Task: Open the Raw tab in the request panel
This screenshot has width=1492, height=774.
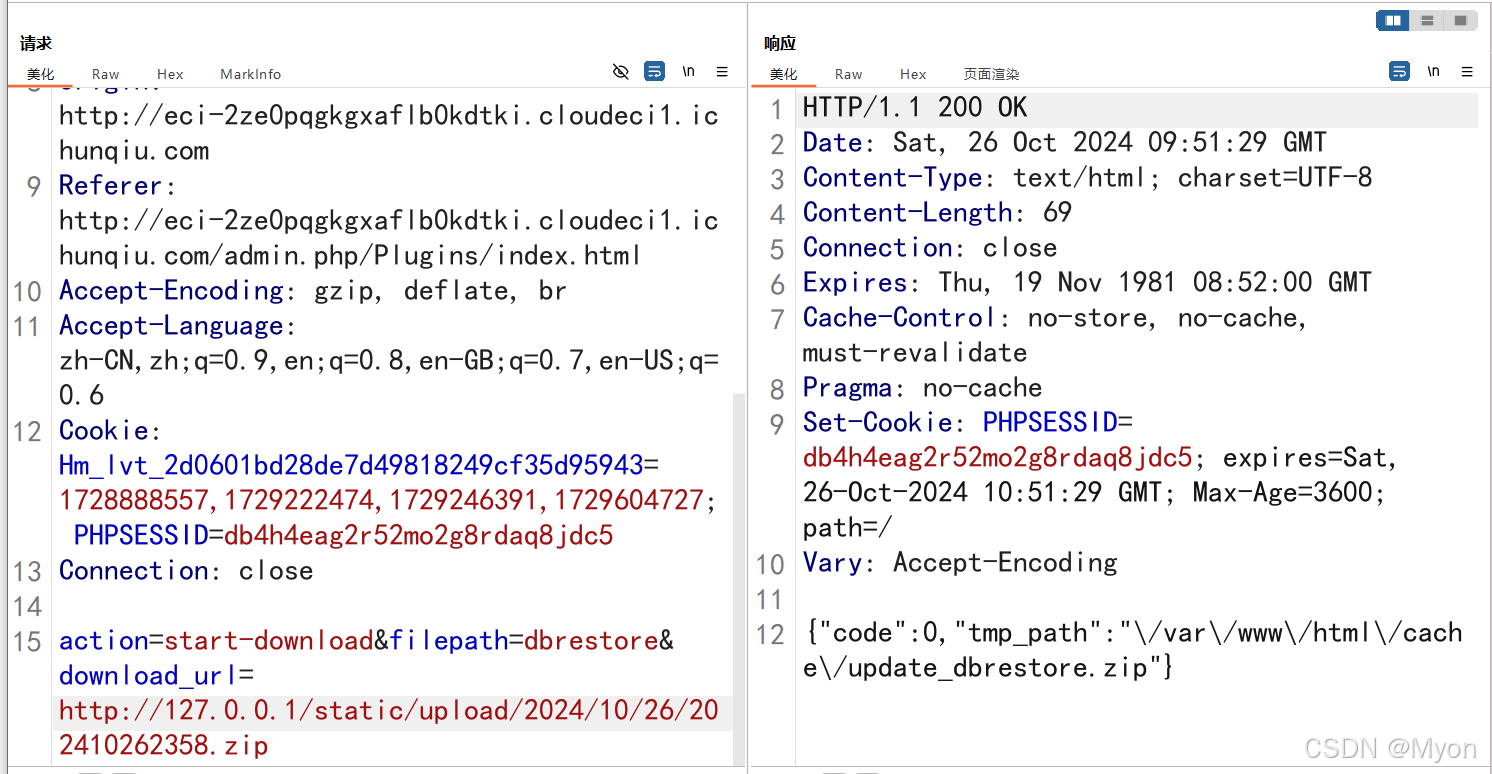Action: point(105,74)
